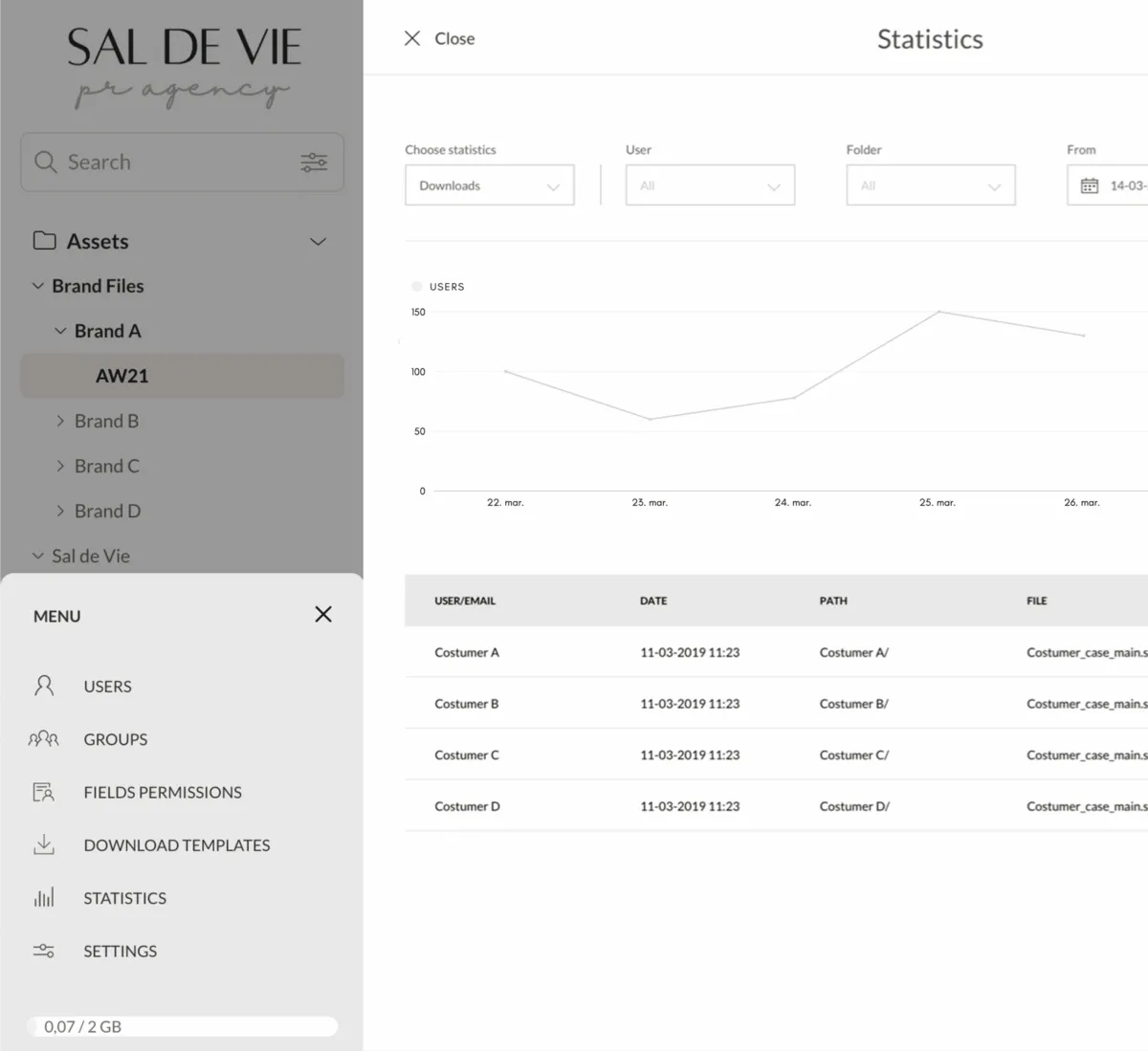Open the User filter dropdown
This screenshot has height=1051, width=1148.
tap(710, 185)
